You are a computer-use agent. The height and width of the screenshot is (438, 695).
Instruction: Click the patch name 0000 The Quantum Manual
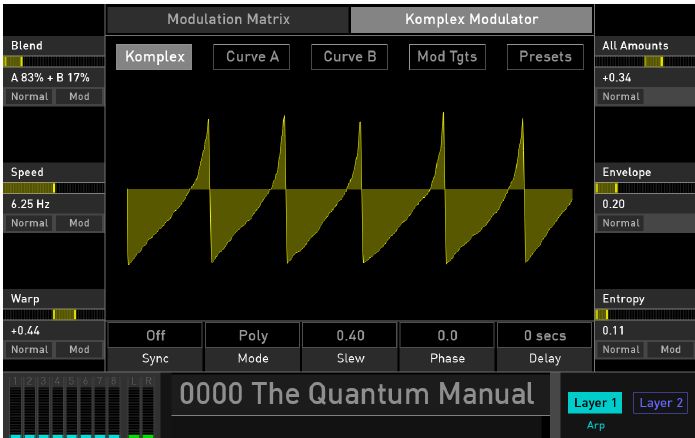pos(358,395)
